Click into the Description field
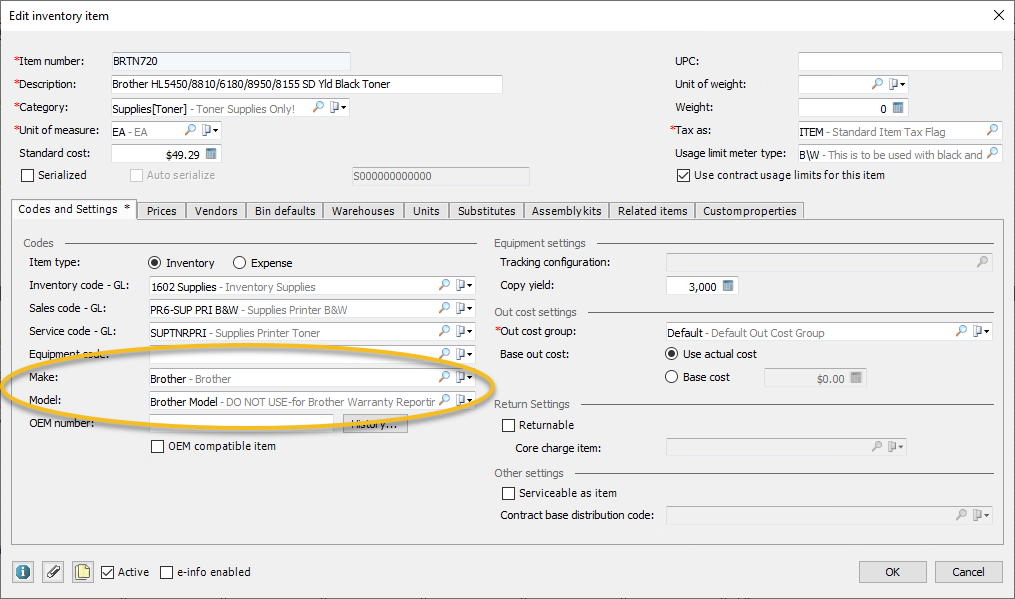Viewport: 1015px width, 599px height. click(x=307, y=84)
